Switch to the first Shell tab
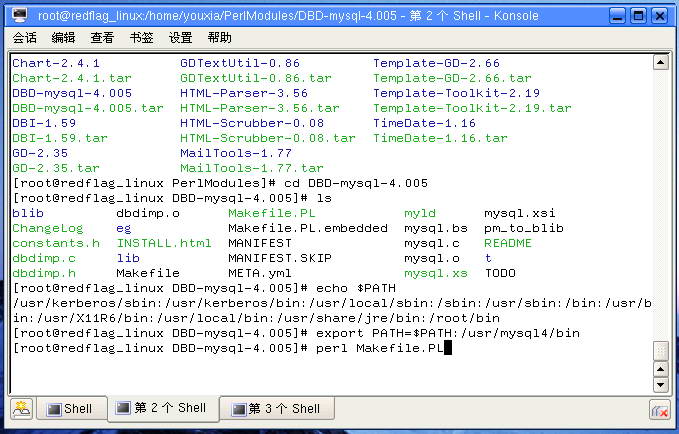This screenshot has width=679, height=434. 71,409
